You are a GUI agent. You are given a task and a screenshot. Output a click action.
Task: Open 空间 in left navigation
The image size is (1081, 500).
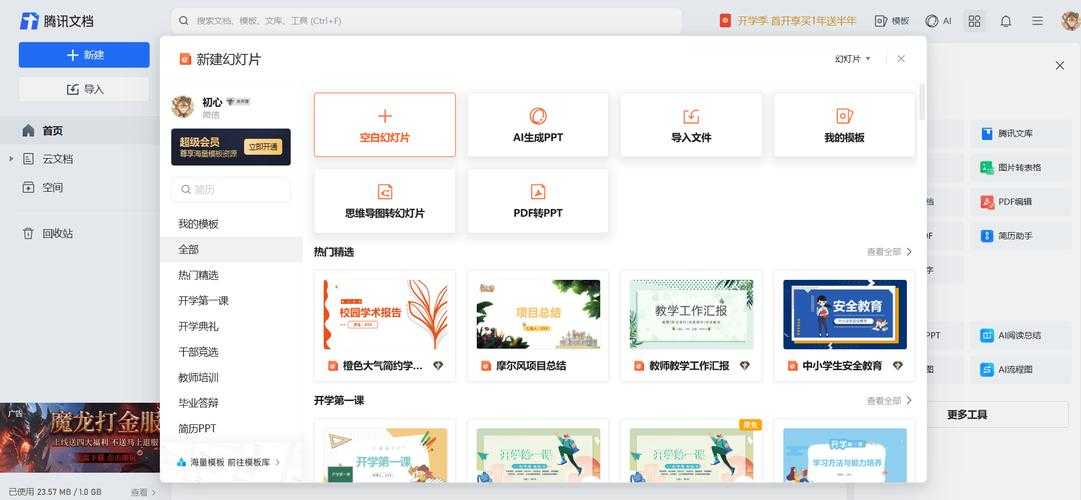tap(52, 188)
